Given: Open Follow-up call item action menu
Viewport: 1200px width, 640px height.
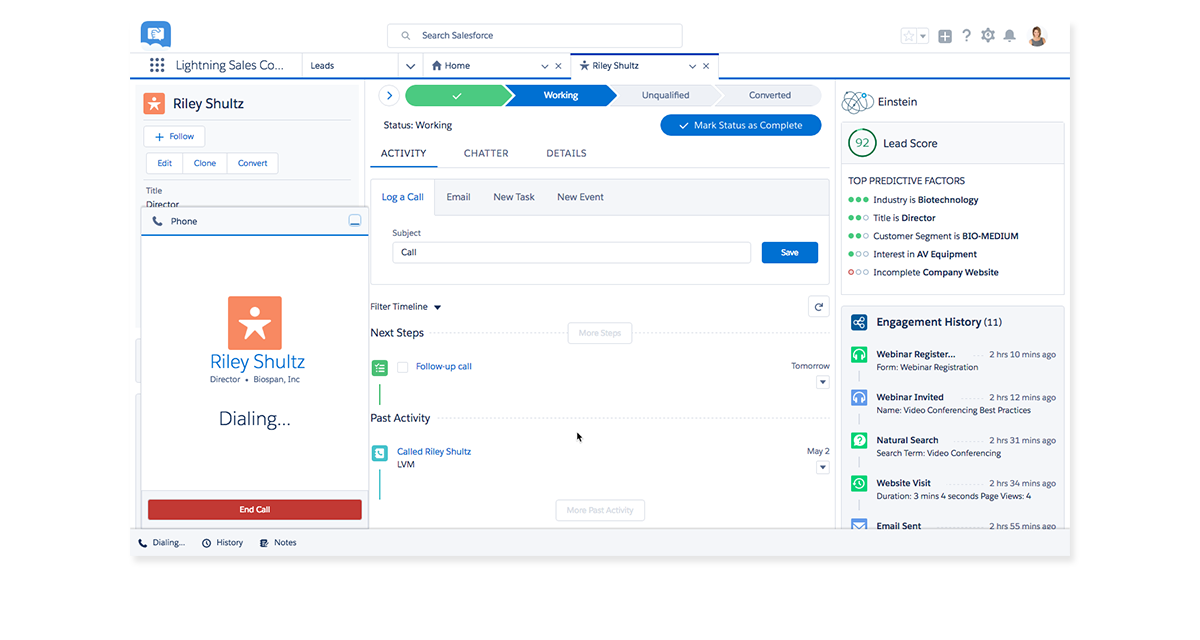Looking at the screenshot, I should tap(823, 382).
